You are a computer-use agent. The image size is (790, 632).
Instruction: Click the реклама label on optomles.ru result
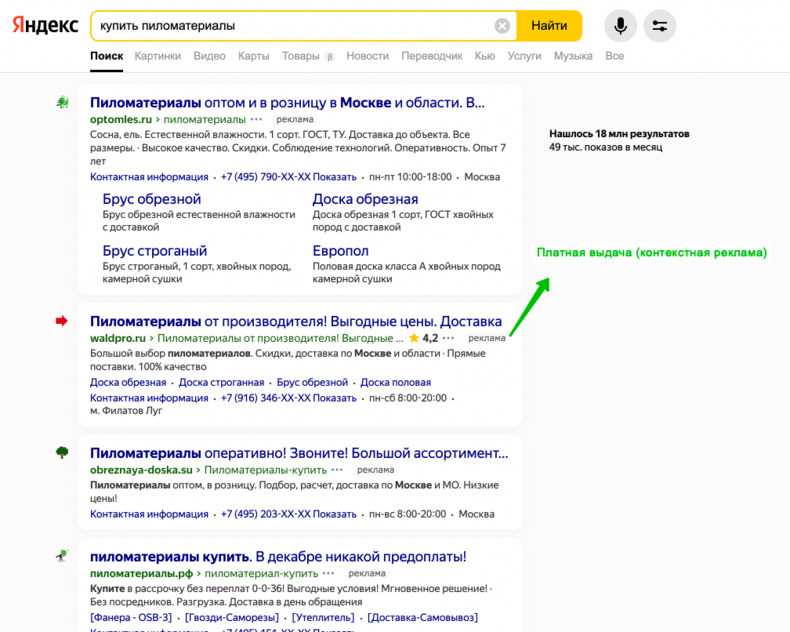pyautogui.click(x=295, y=119)
